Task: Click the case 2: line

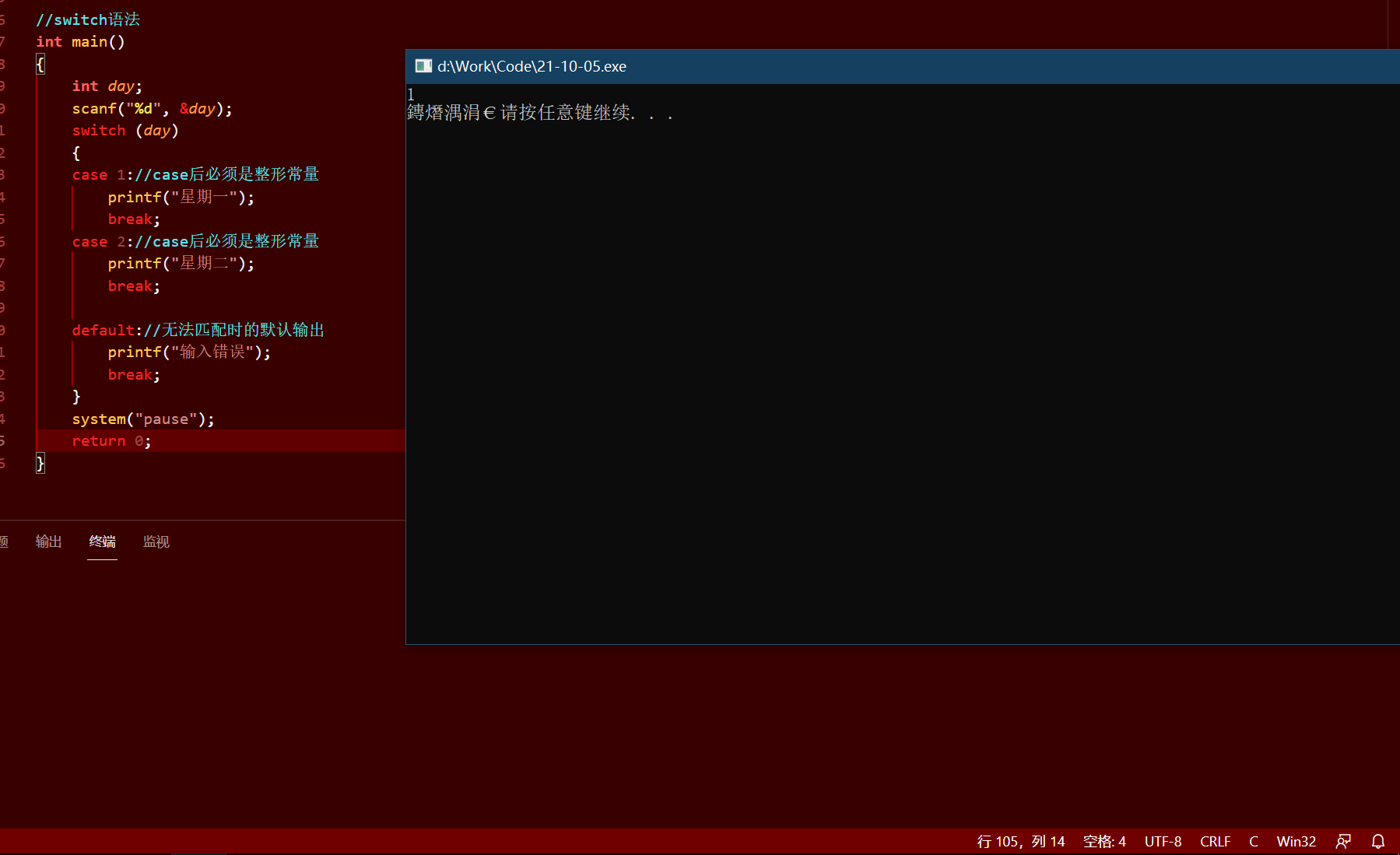Action: pyautogui.click(x=195, y=241)
